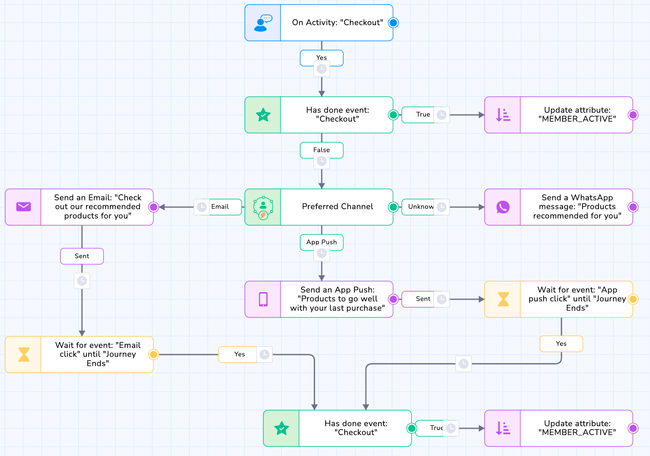Click the hourglass icon for Email click wait
Image resolution: width=650 pixels, height=456 pixels.
tap(23, 354)
